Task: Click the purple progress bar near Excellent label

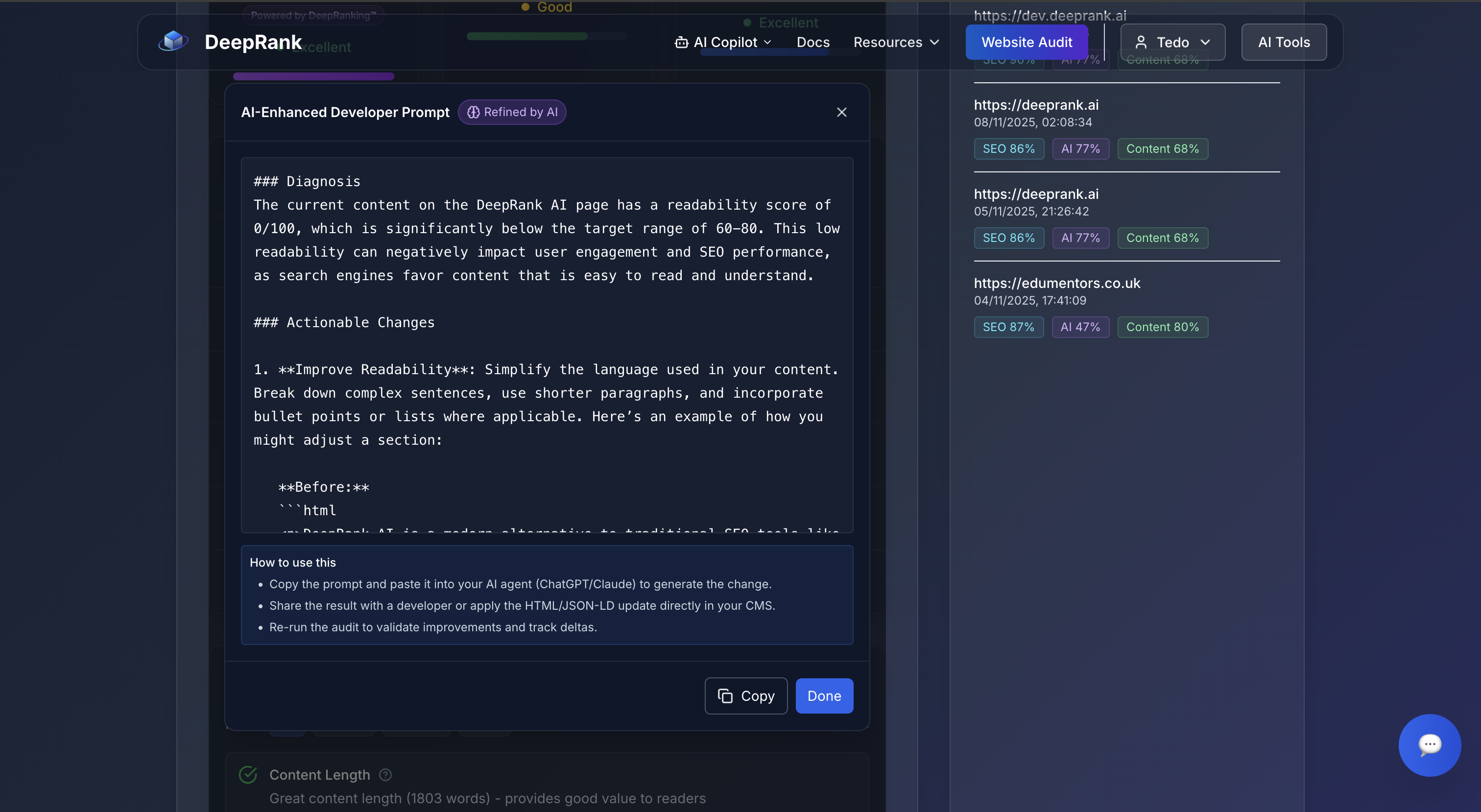Action: 313,76
